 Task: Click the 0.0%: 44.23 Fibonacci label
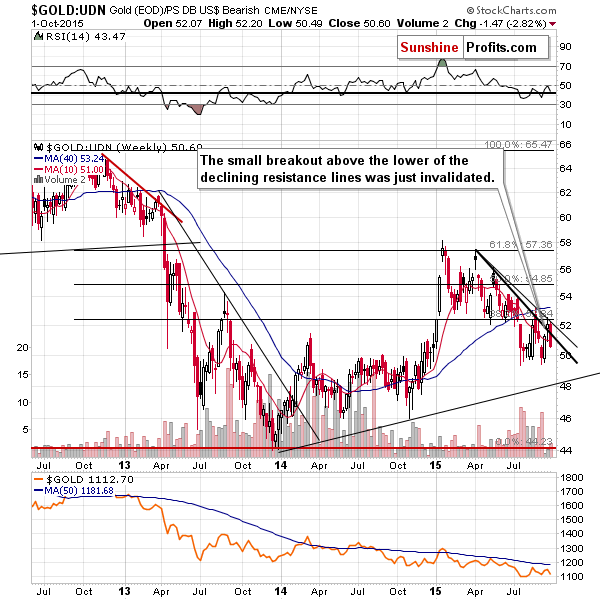524,442
